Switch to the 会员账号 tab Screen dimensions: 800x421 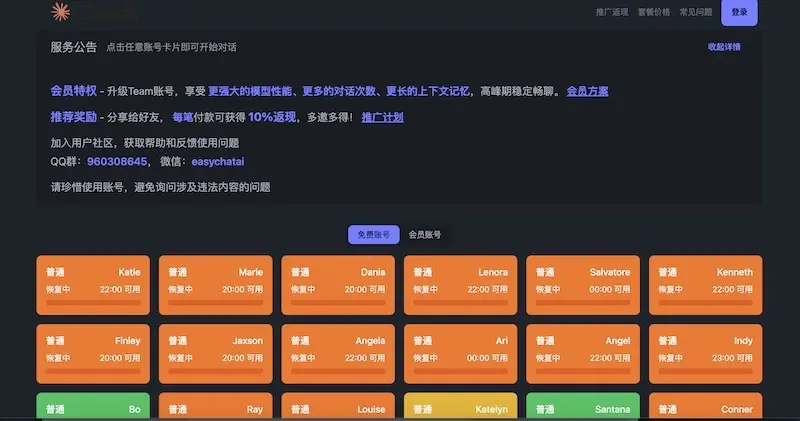pyautogui.click(x=424, y=235)
